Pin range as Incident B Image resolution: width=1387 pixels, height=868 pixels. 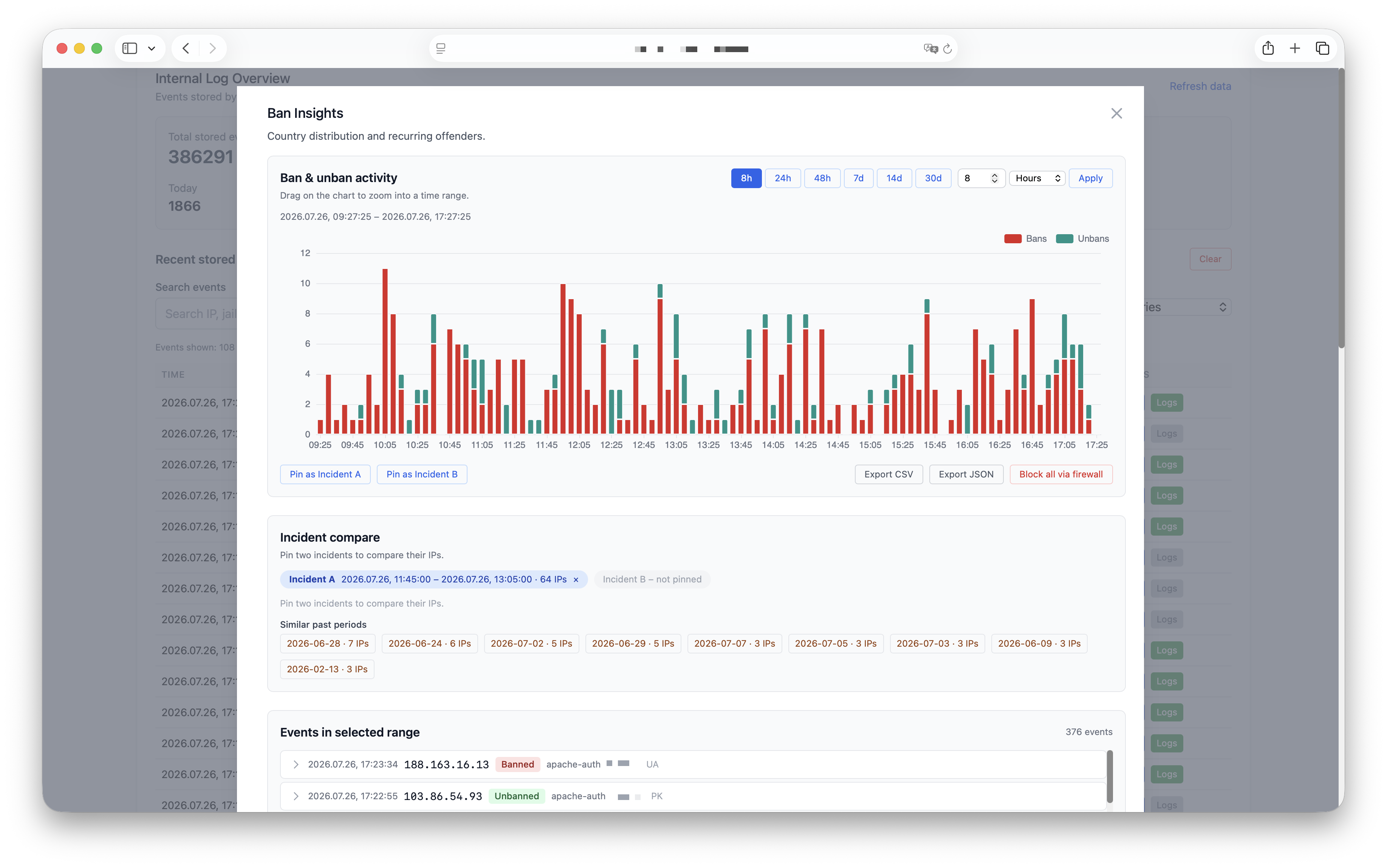[x=421, y=474]
